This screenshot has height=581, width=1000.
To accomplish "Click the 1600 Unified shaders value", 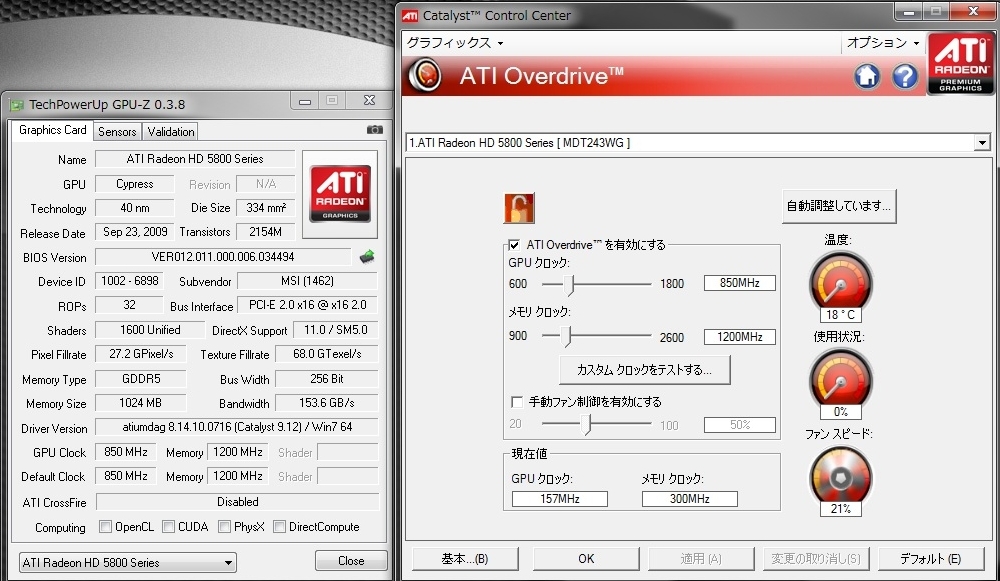I will [x=150, y=330].
